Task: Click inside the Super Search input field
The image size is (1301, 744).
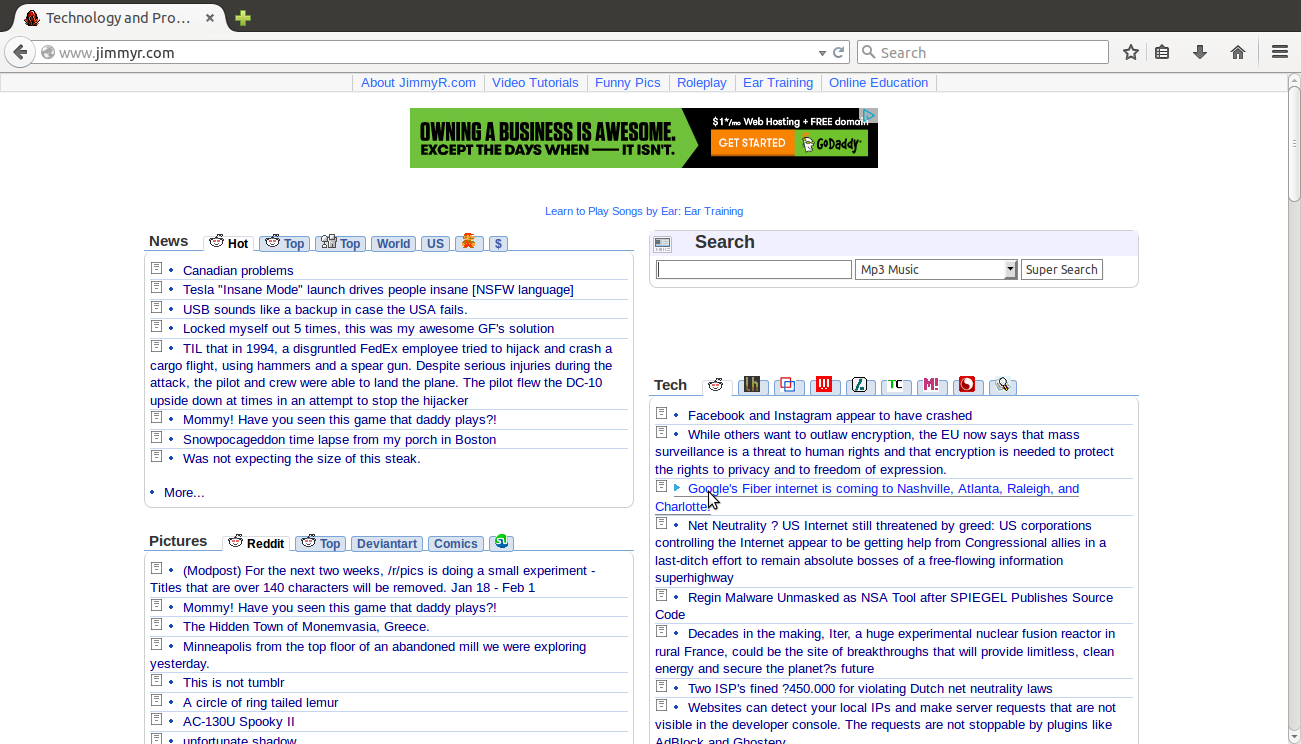Action: coord(753,268)
